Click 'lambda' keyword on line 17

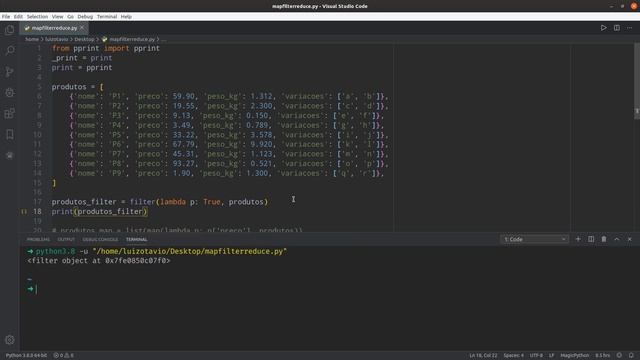(x=173, y=202)
